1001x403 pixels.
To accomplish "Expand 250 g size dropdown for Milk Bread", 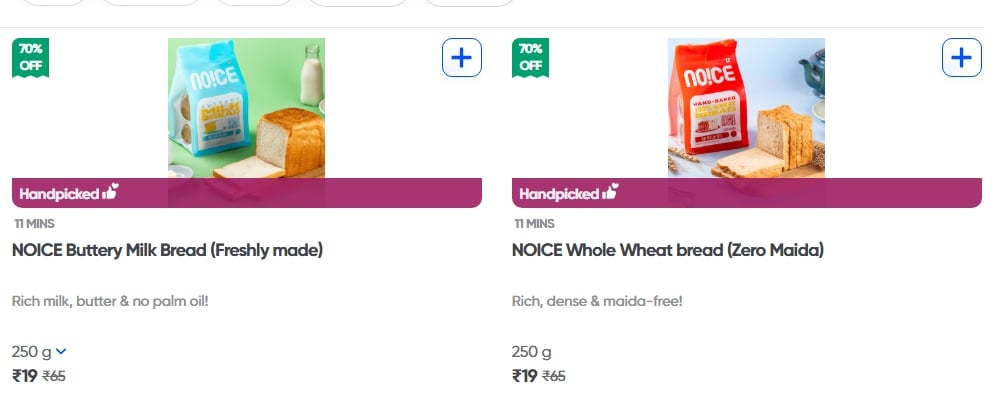I will (61, 352).
